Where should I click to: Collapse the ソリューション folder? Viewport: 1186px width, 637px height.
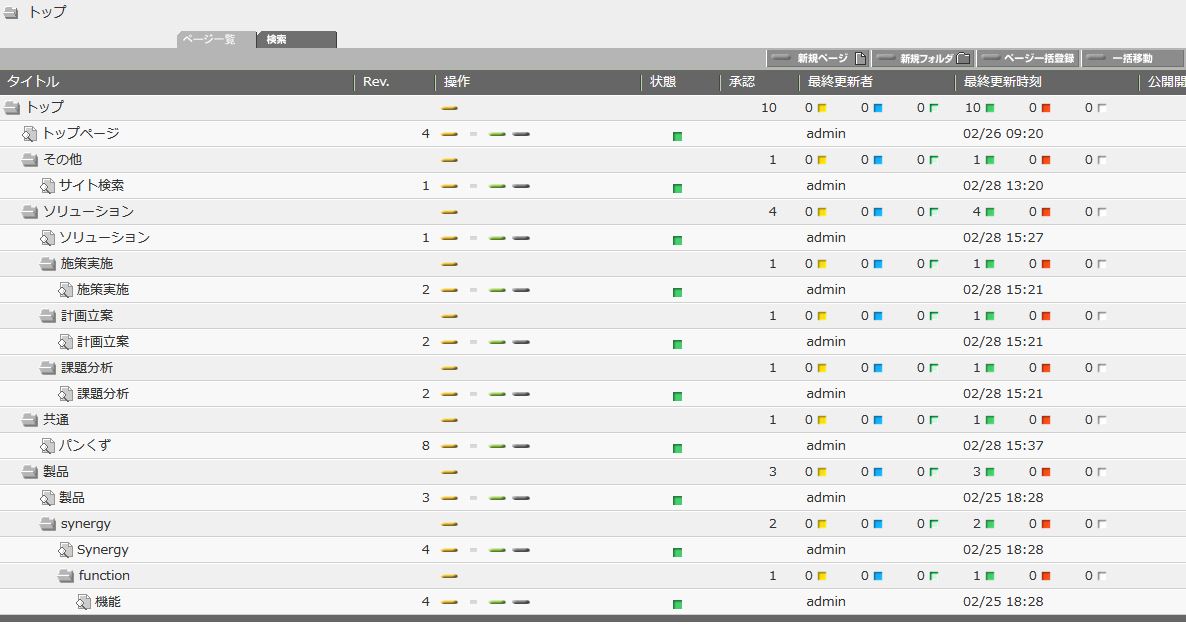point(30,212)
